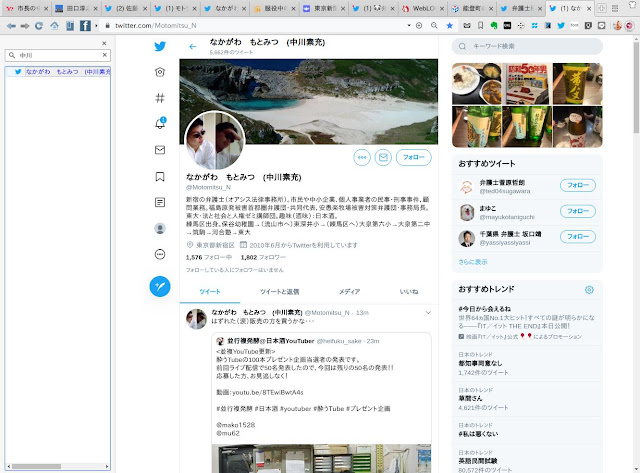Switch to いいね tab
The image size is (640, 473).
tap(409, 291)
